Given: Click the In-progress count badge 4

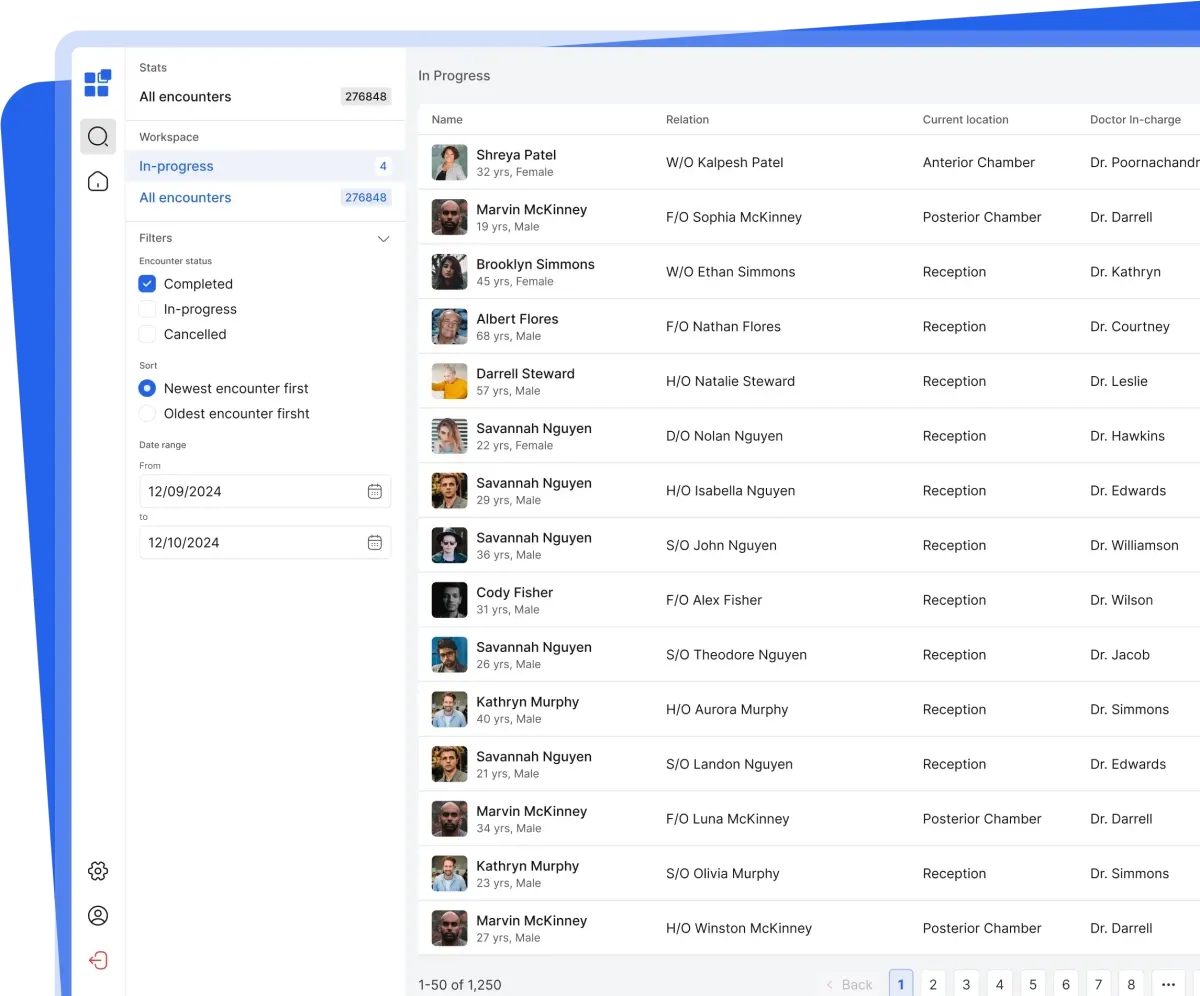Looking at the screenshot, I should tap(383, 166).
